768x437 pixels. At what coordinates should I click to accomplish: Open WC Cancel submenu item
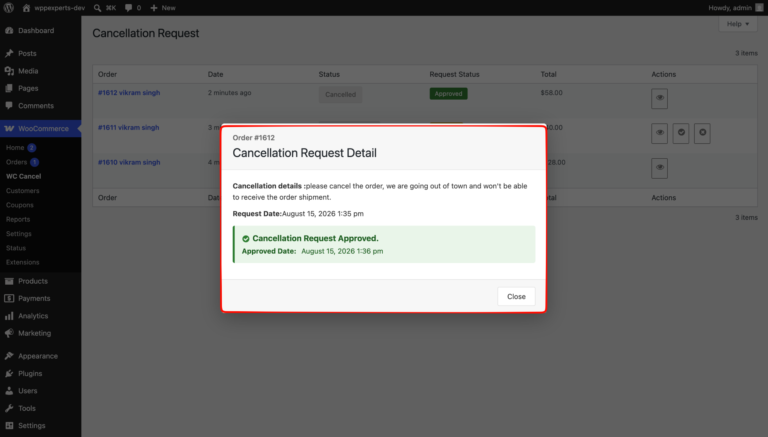point(24,176)
